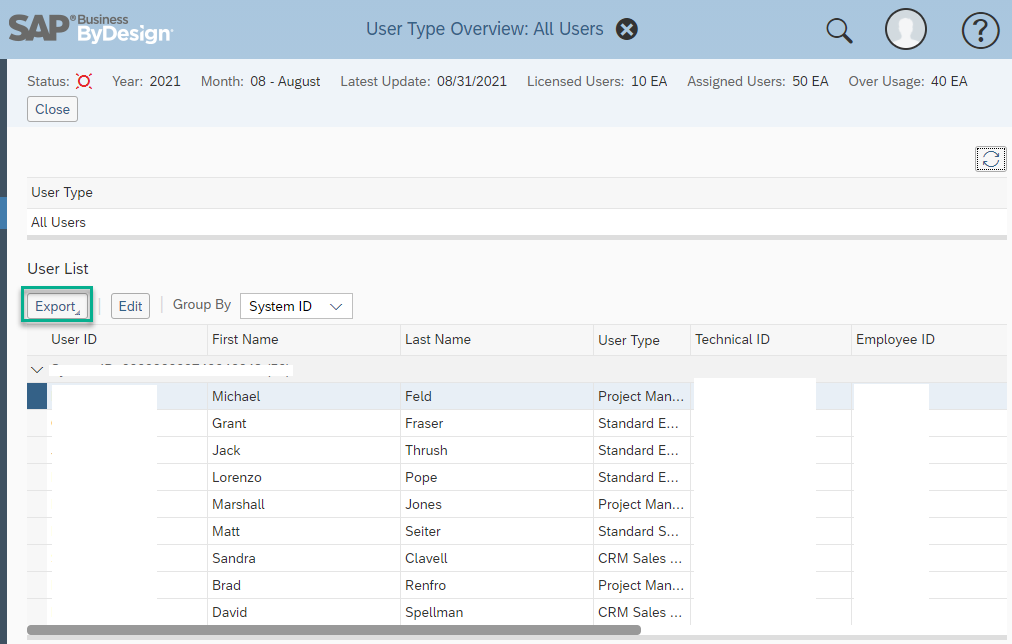Image resolution: width=1012 pixels, height=644 pixels.
Task: Click the Licensed Users value 10 EA
Action: coord(649,81)
